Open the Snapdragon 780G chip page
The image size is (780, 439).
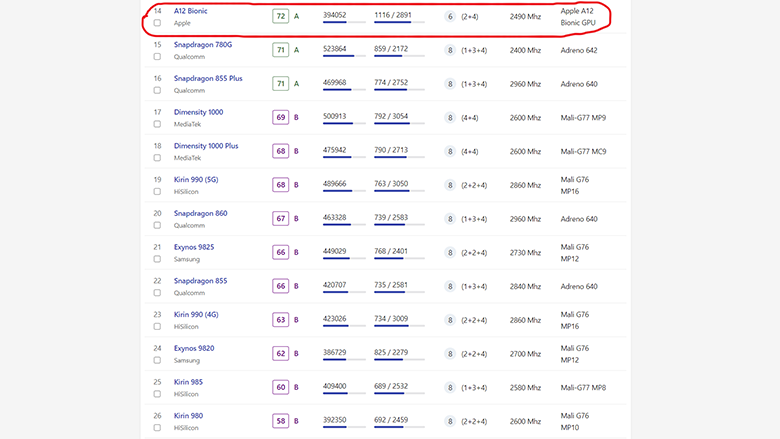click(x=203, y=45)
